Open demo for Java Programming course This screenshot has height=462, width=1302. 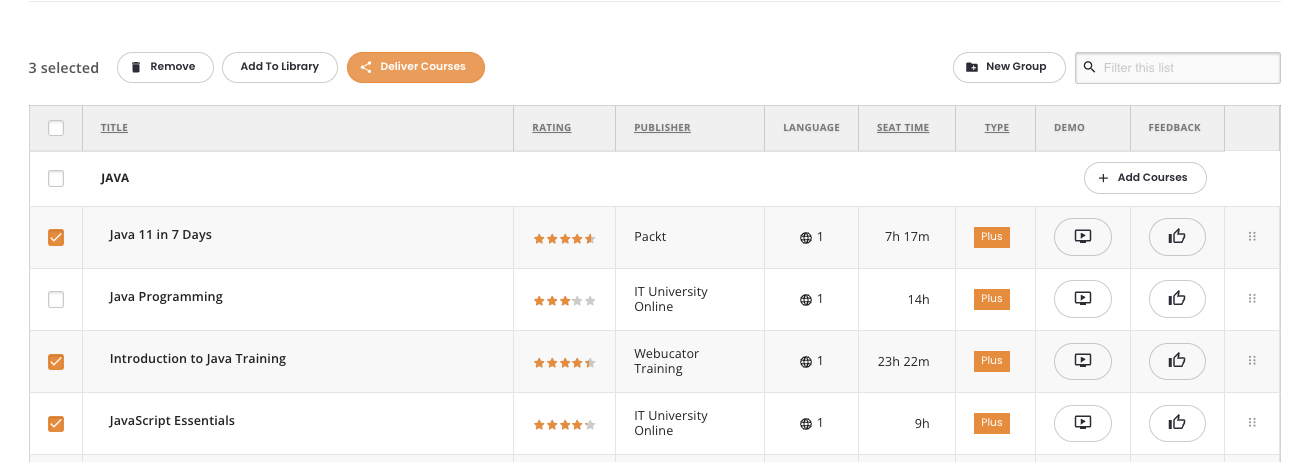coord(1082,298)
